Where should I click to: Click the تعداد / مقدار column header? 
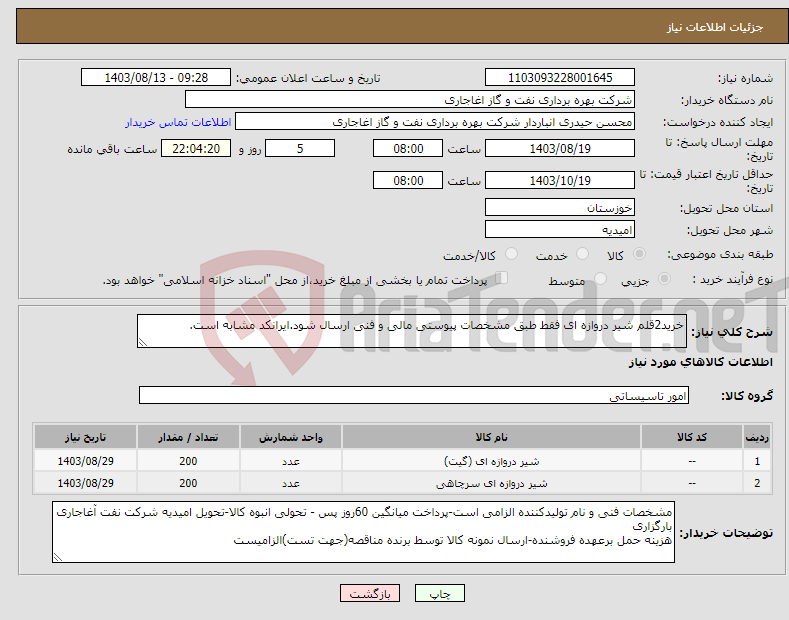coord(188,437)
